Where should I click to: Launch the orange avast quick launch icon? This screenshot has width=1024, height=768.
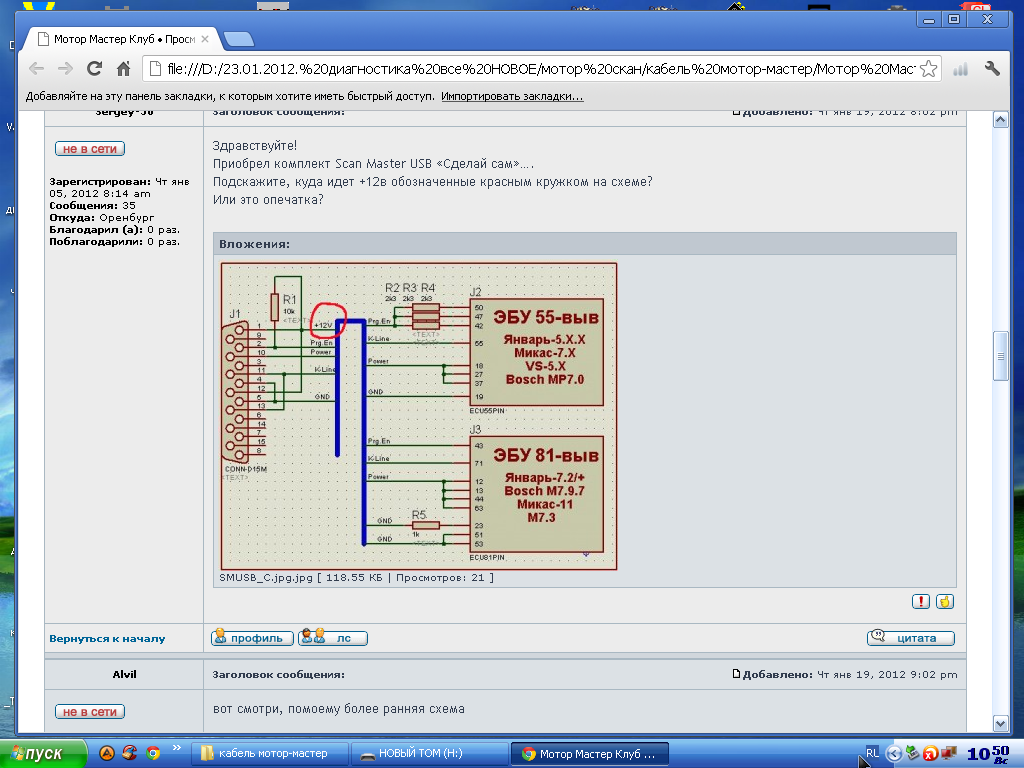point(106,754)
